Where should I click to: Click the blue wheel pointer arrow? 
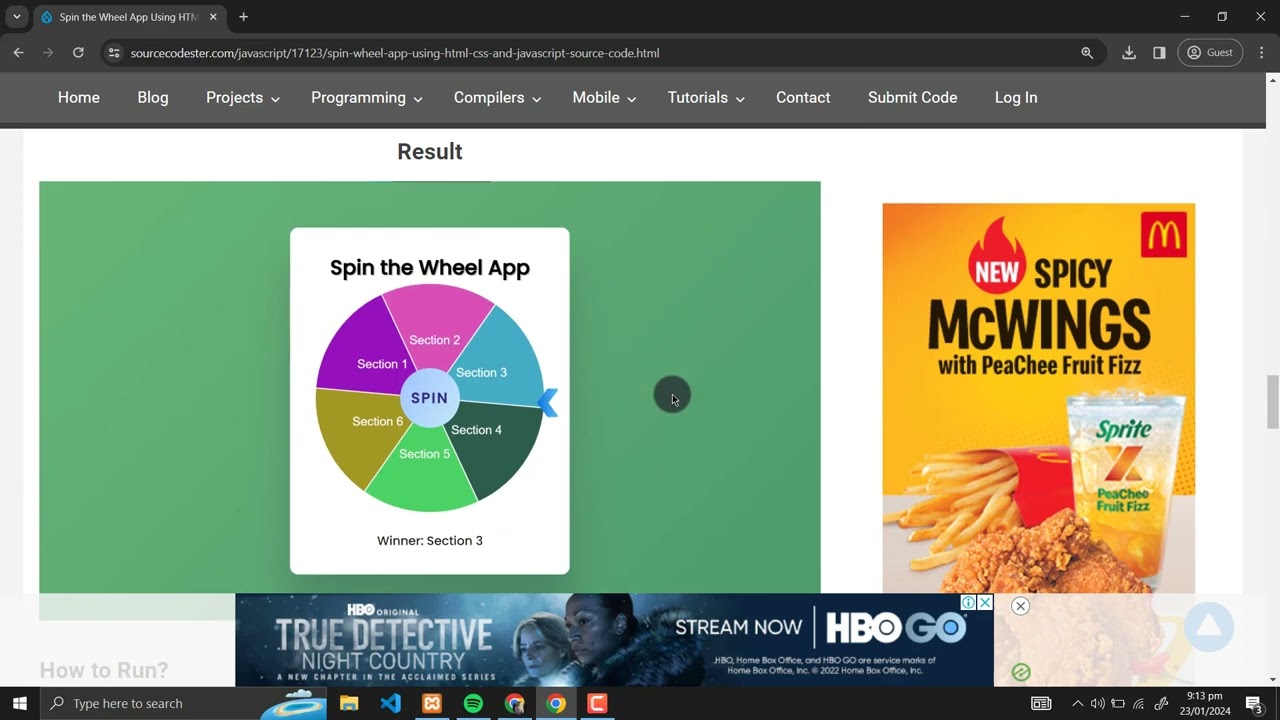tap(548, 403)
